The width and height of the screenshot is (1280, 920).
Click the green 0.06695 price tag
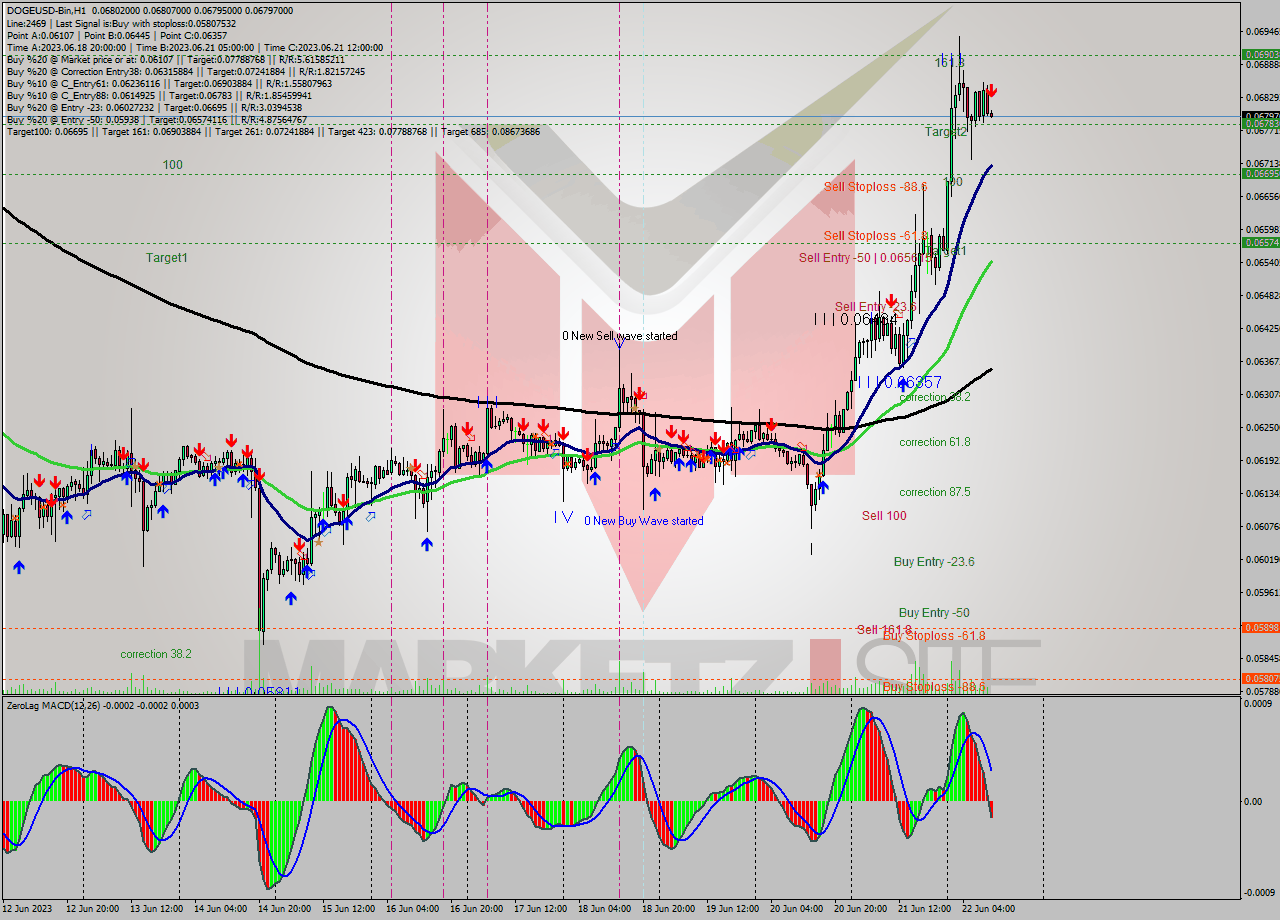(x=1260, y=173)
